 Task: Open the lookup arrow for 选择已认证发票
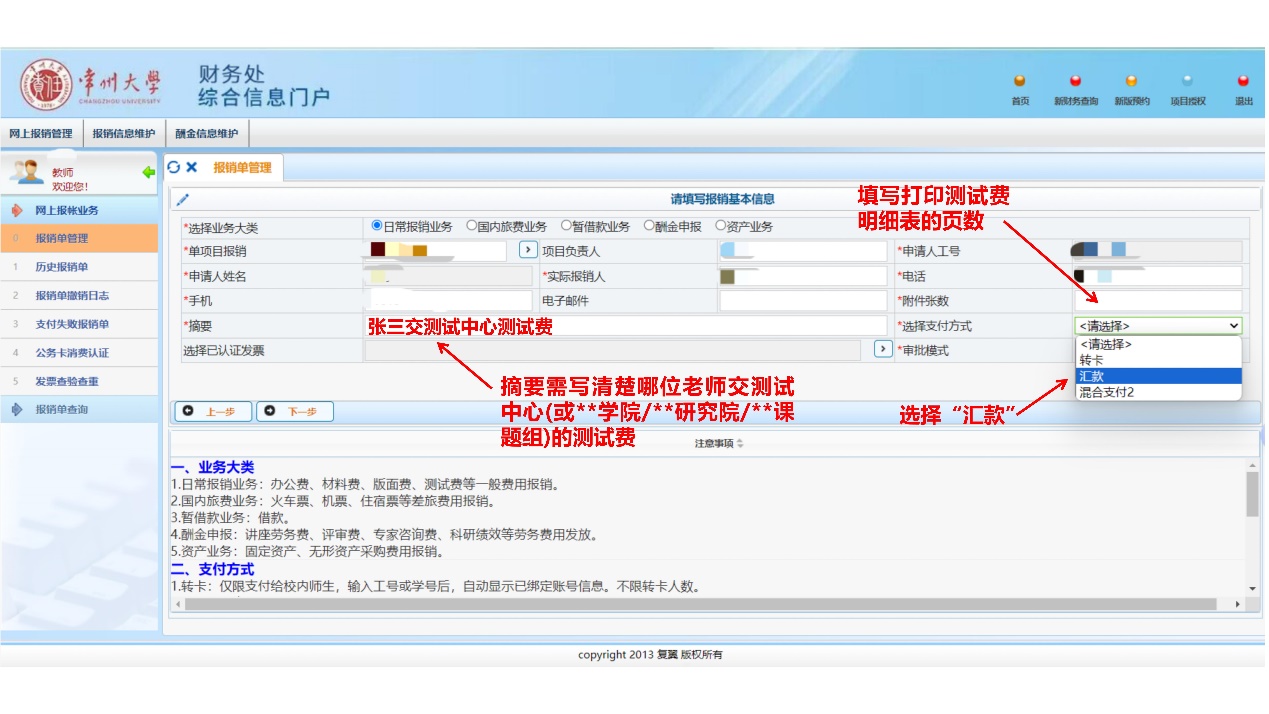pyautogui.click(x=883, y=349)
